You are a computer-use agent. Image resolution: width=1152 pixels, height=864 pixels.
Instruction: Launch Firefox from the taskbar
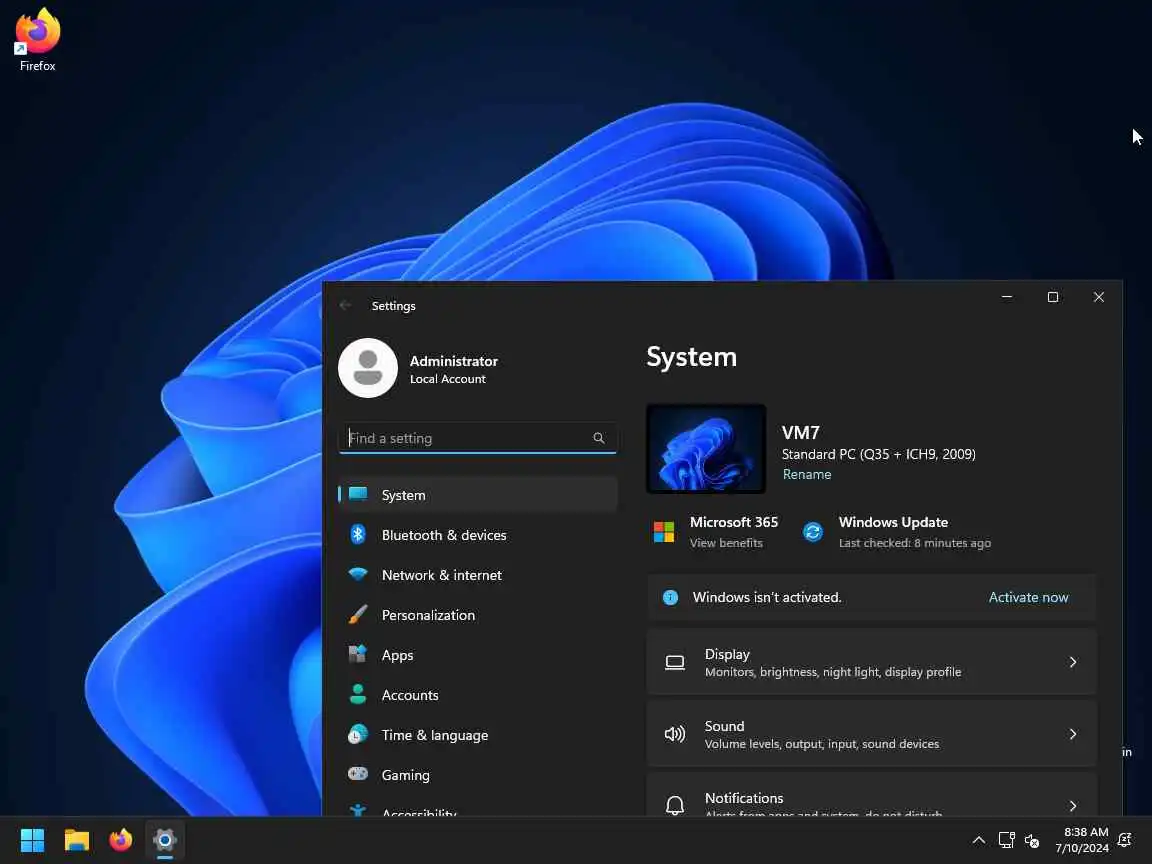(120, 840)
